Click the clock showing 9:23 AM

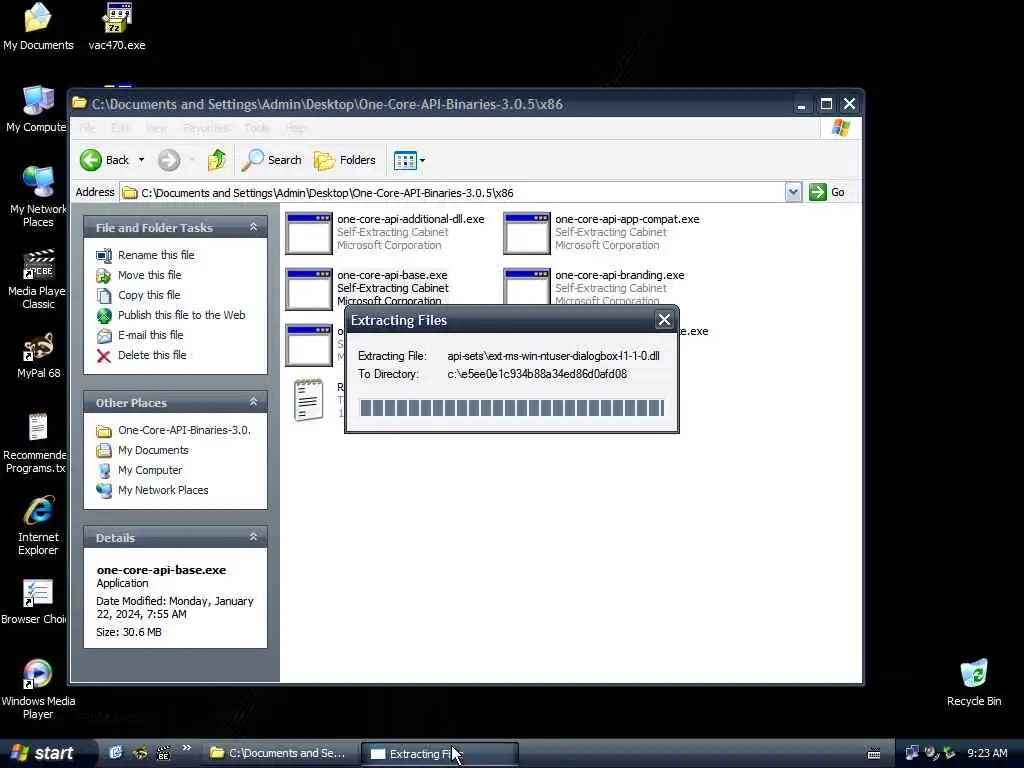pos(987,753)
